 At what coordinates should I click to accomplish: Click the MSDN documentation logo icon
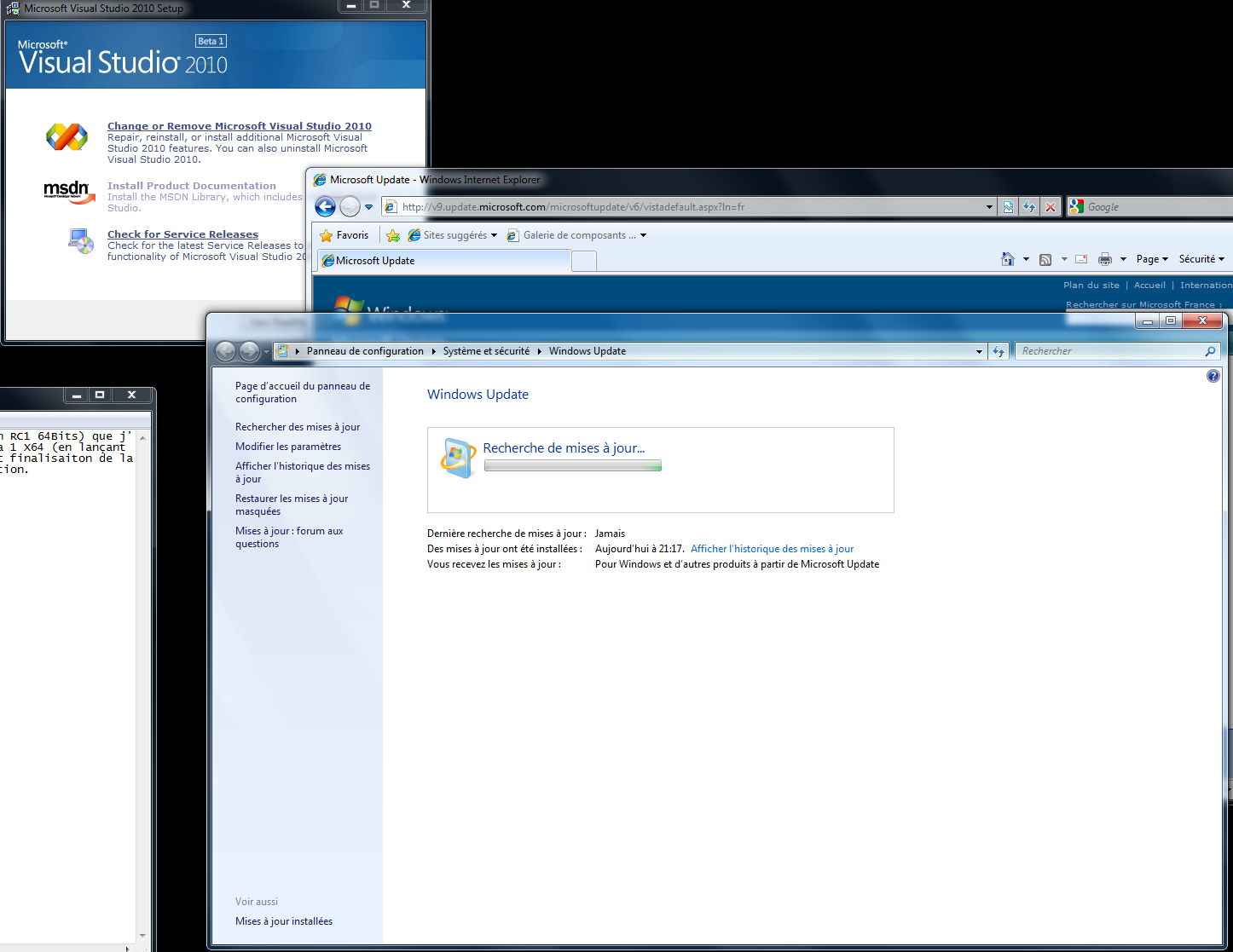coord(68,191)
